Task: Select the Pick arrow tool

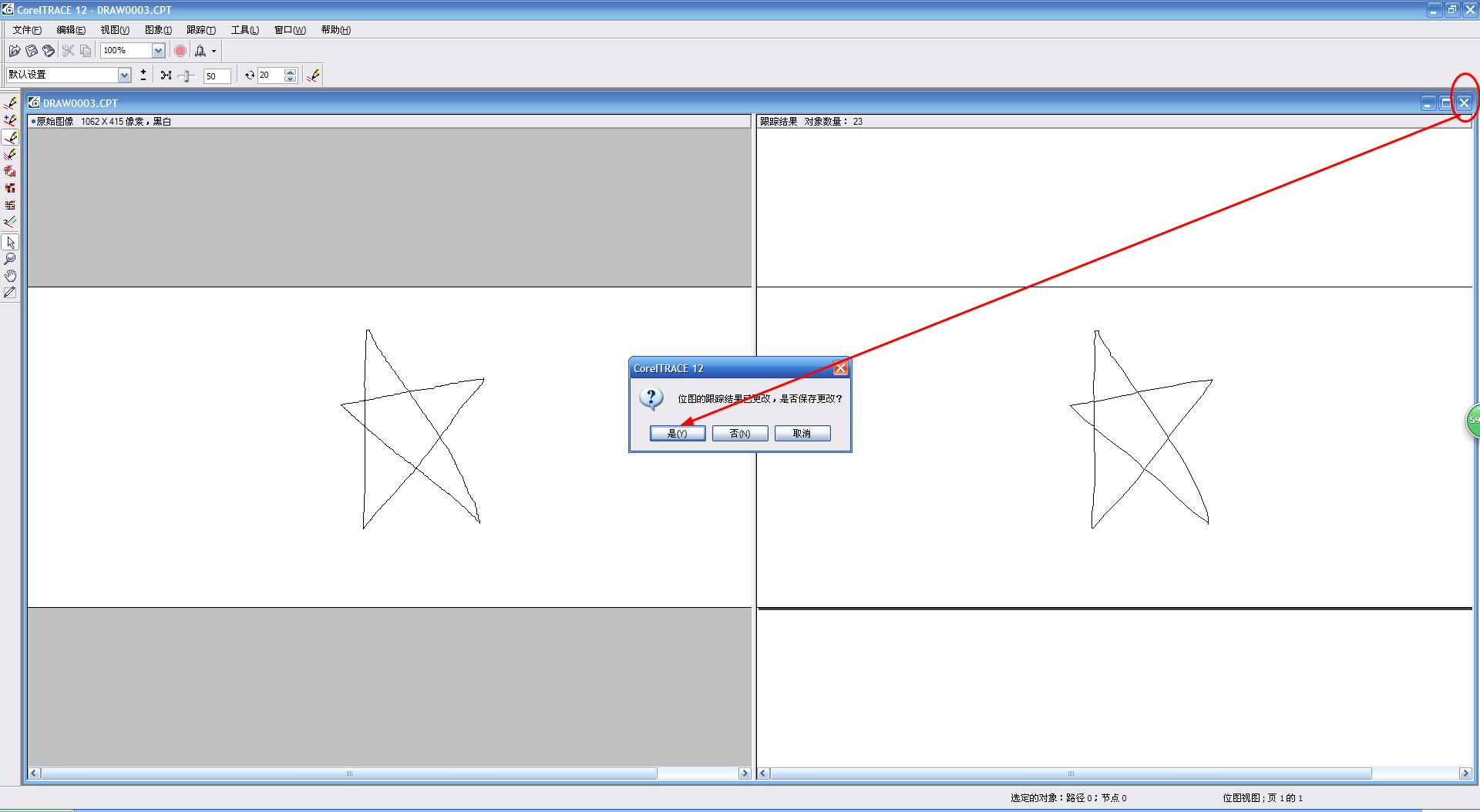Action: pyautogui.click(x=10, y=243)
